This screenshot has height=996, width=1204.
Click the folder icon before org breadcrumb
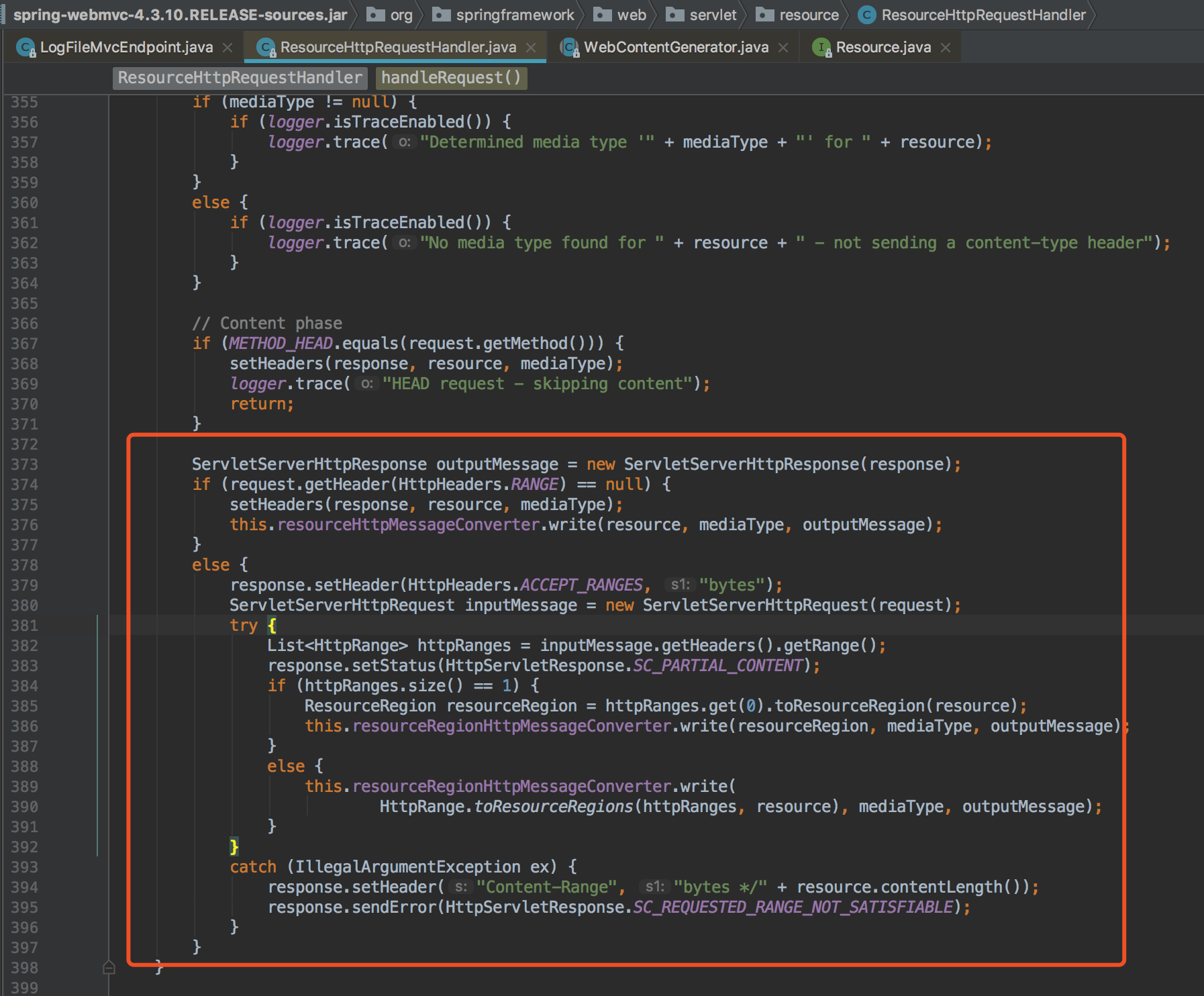[x=375, y=15]
